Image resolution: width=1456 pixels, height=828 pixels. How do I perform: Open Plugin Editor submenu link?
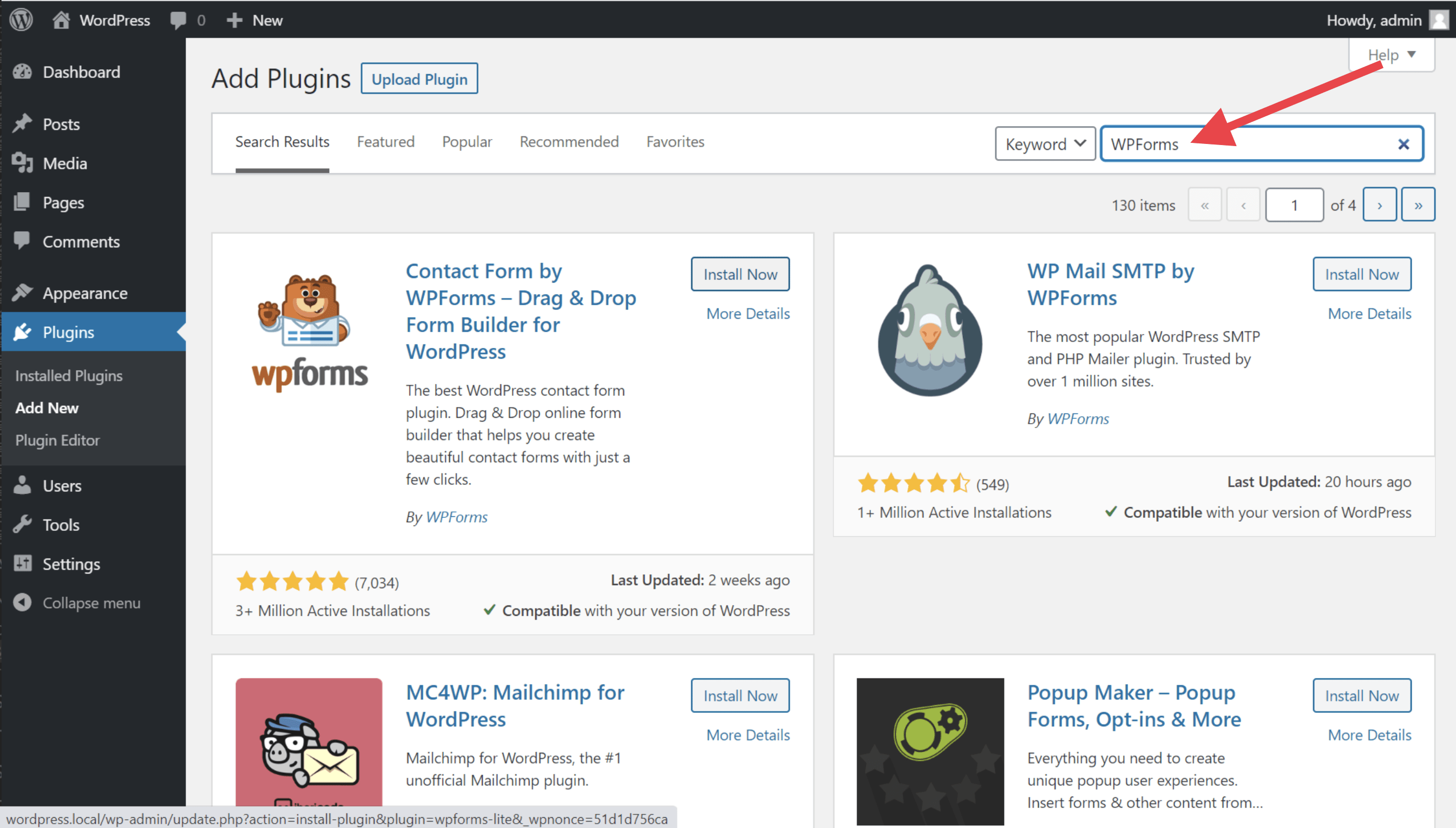pyautogui.click(x=57, y=440)
